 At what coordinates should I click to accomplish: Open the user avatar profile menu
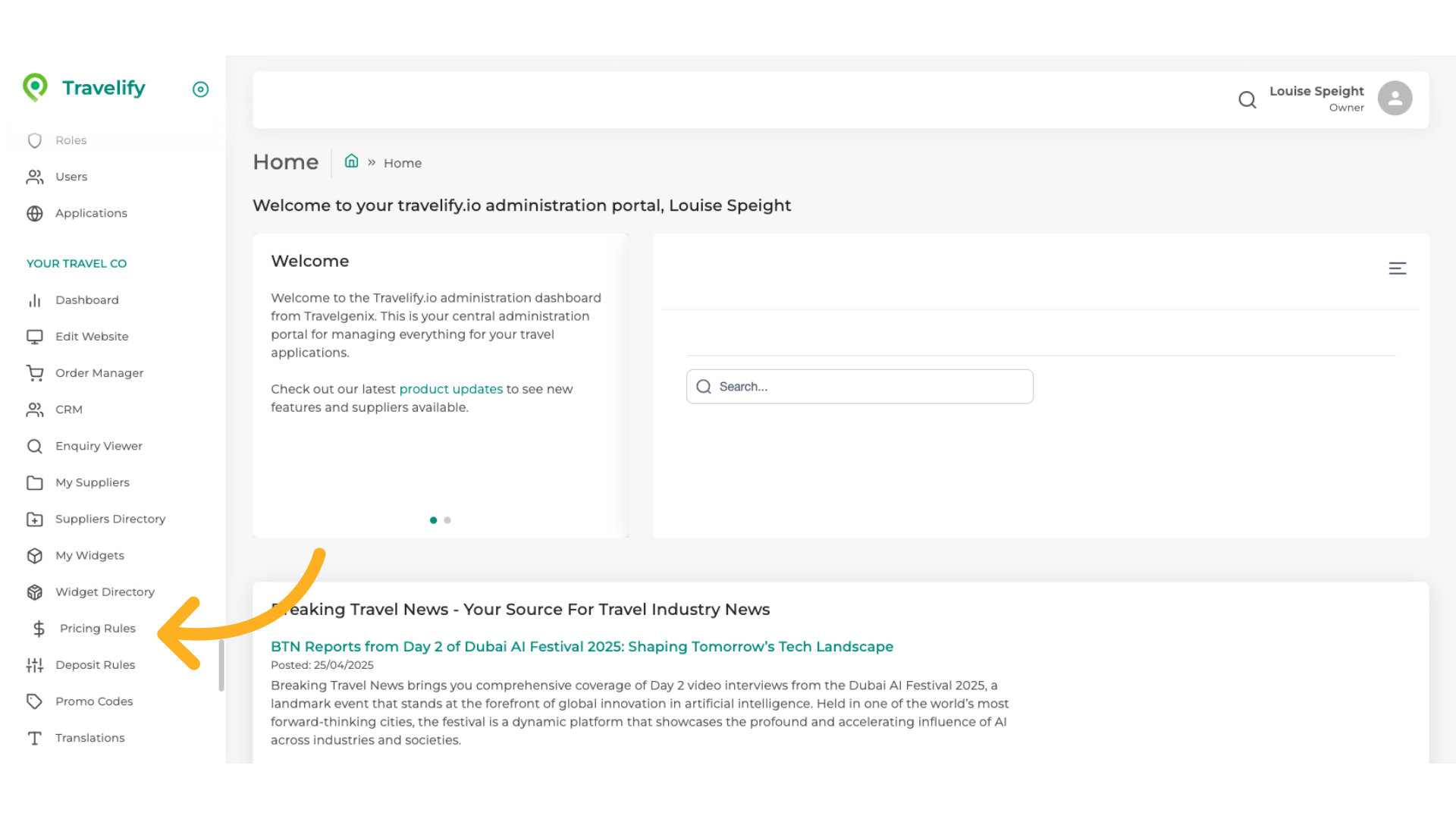pos(1395,99)
